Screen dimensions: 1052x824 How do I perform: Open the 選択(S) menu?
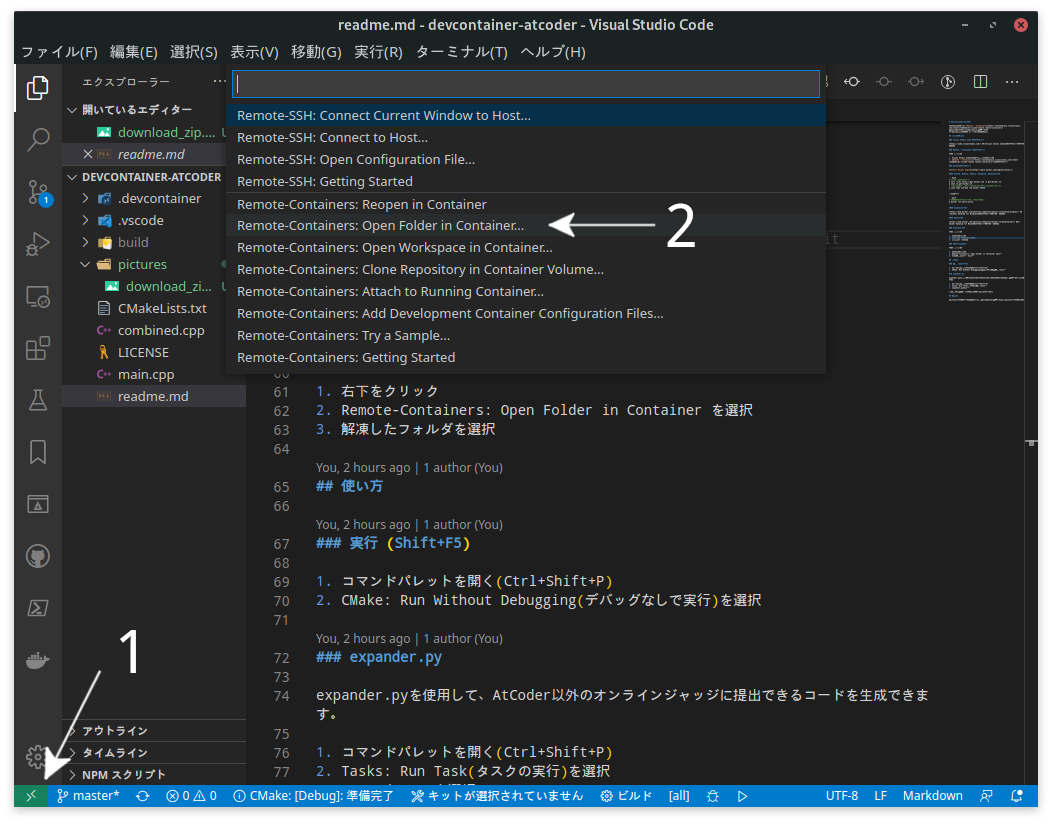click(x=193, y=52)
